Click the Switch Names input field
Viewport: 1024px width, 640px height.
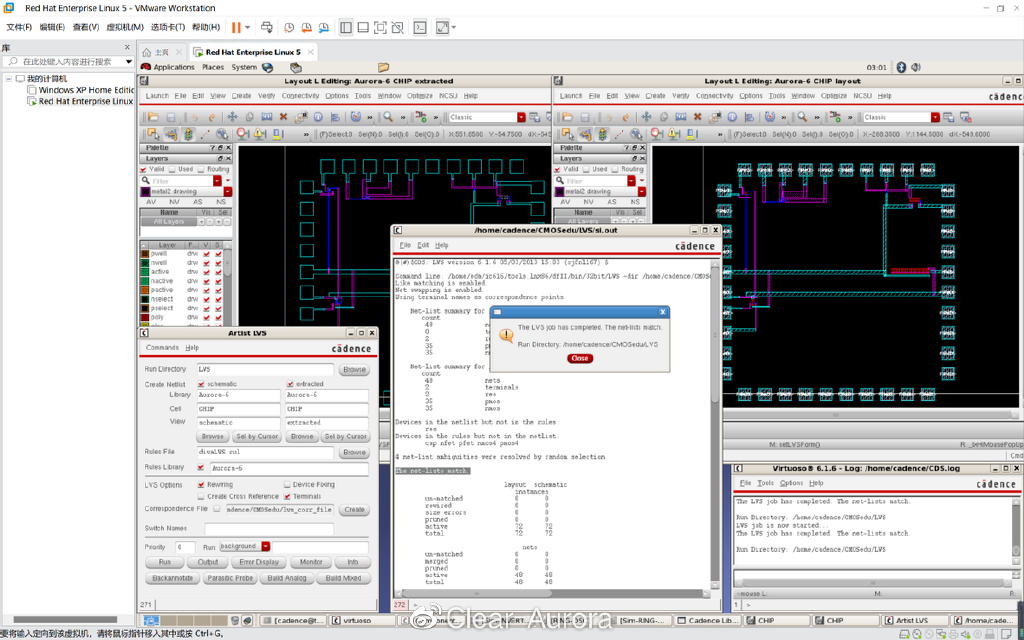click(269, 528)
